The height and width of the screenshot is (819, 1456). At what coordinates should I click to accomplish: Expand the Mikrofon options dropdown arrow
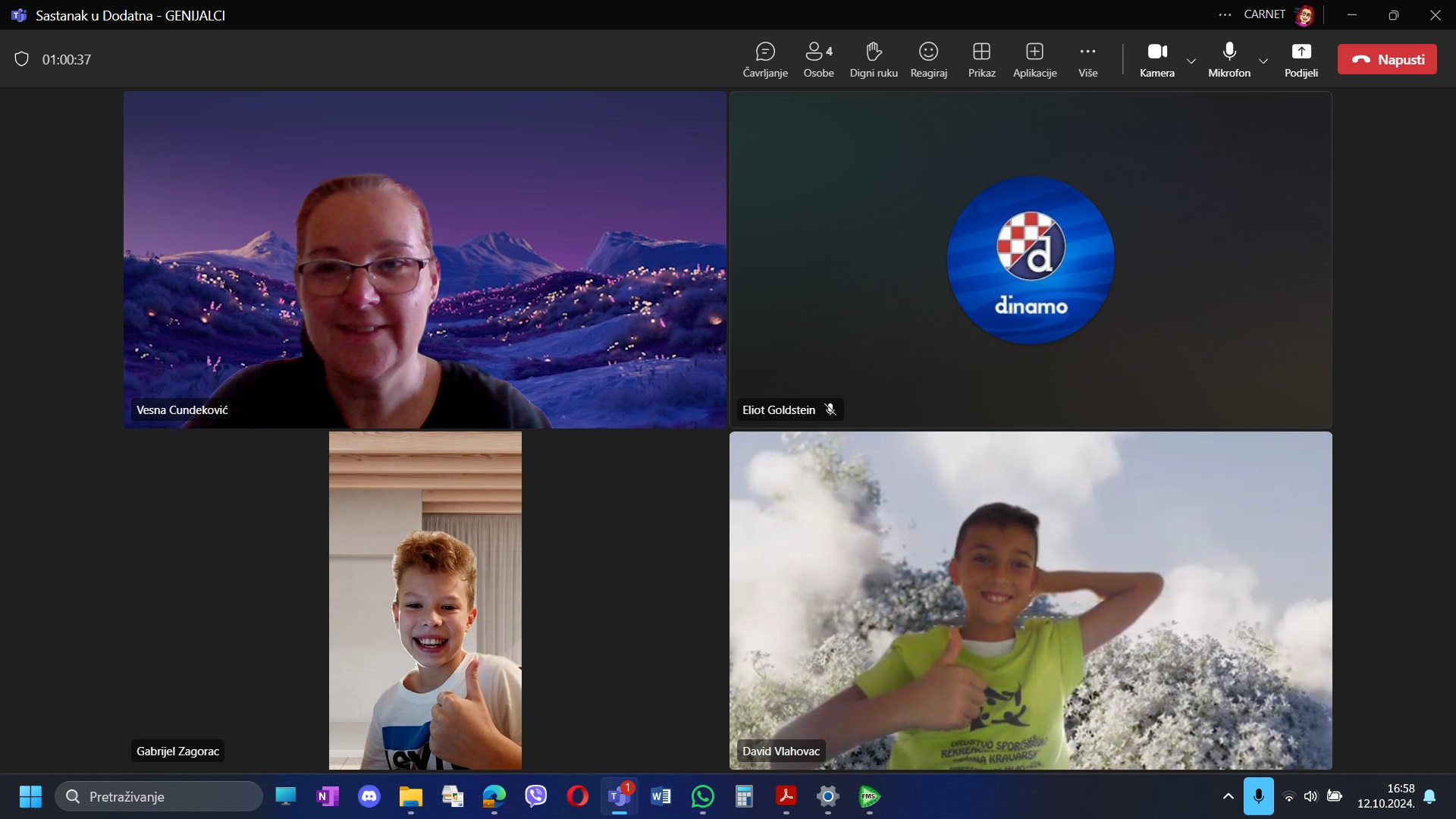1263,61
